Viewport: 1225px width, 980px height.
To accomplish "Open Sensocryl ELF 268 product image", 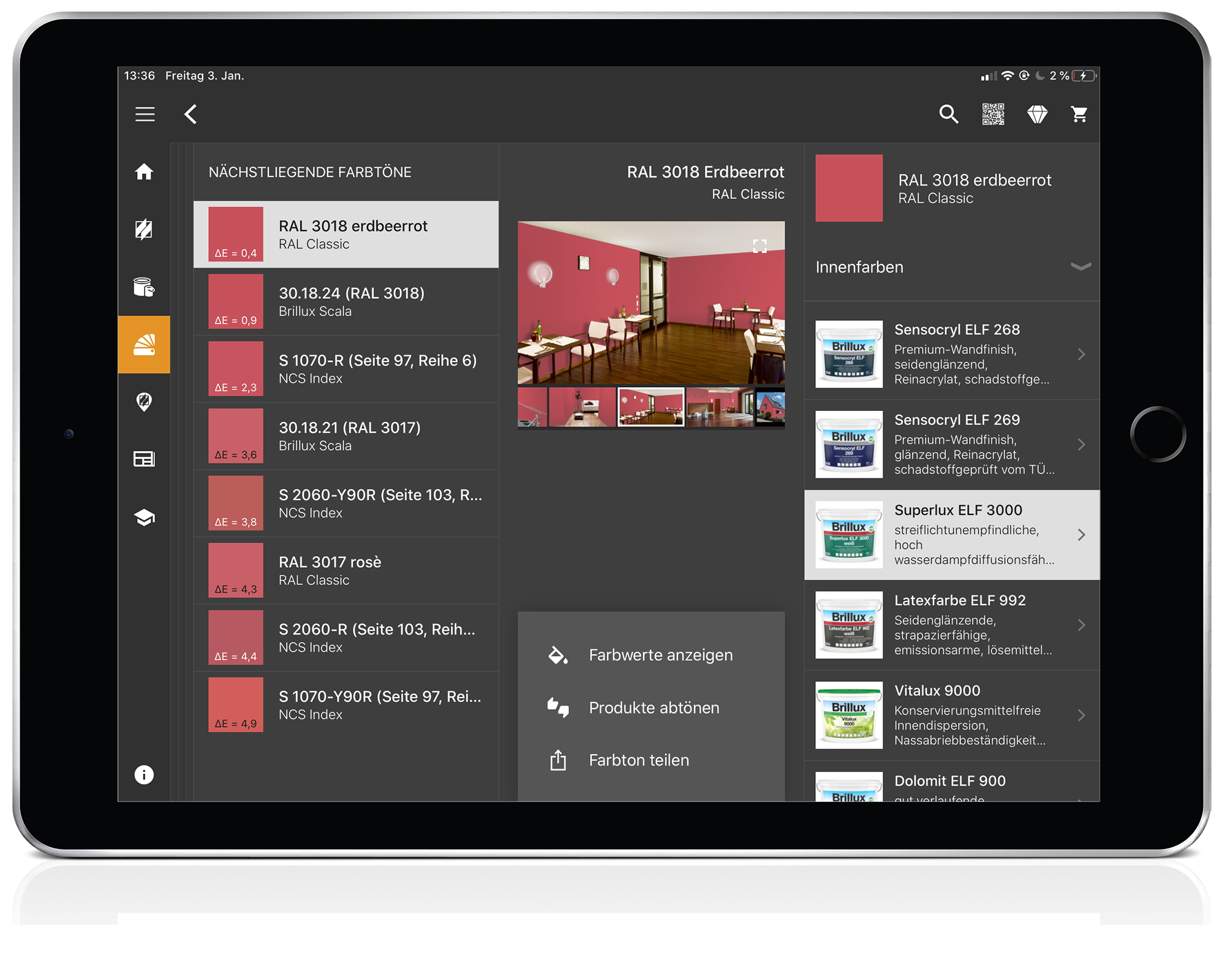I will 849,354.
